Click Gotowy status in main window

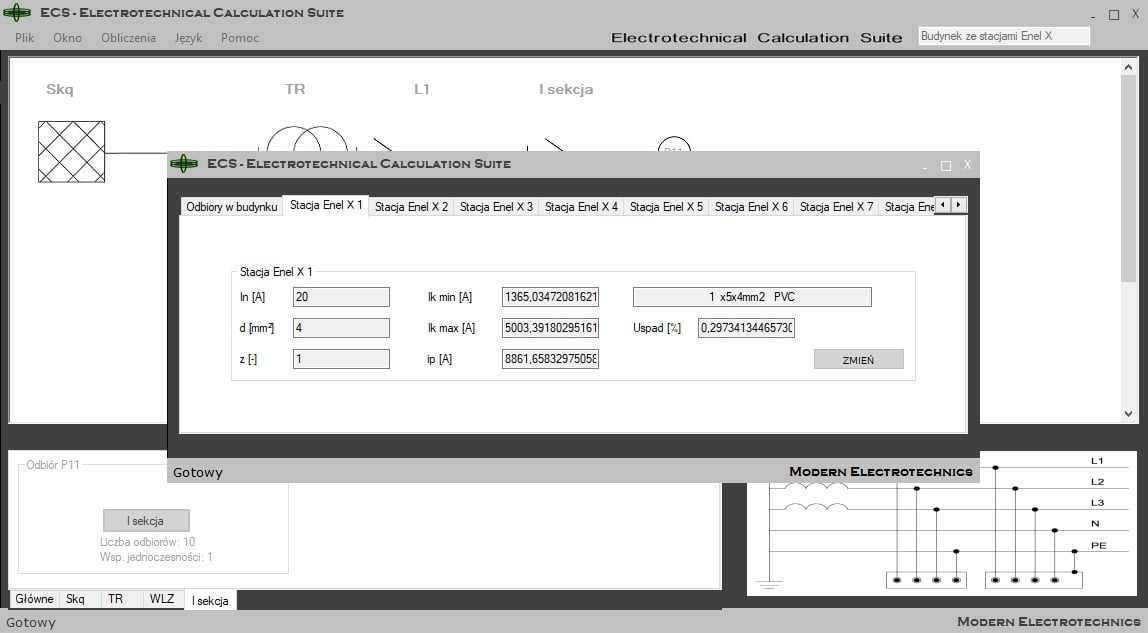click(31, 623)
